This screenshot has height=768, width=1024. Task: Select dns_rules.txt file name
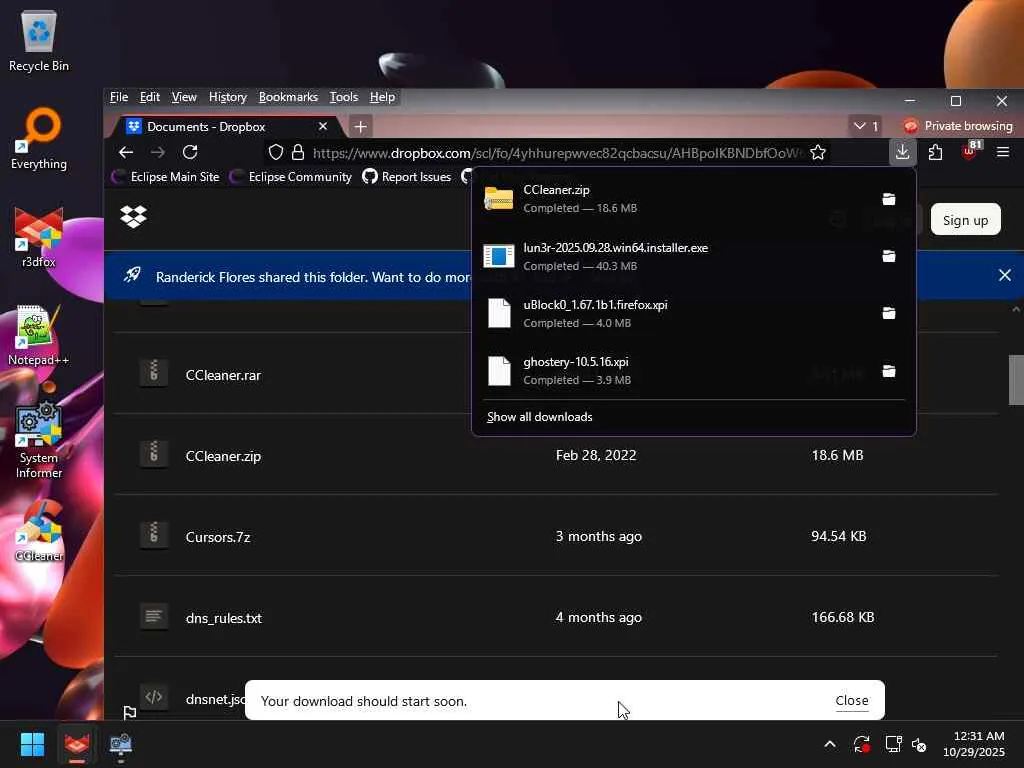coord(223,618)
